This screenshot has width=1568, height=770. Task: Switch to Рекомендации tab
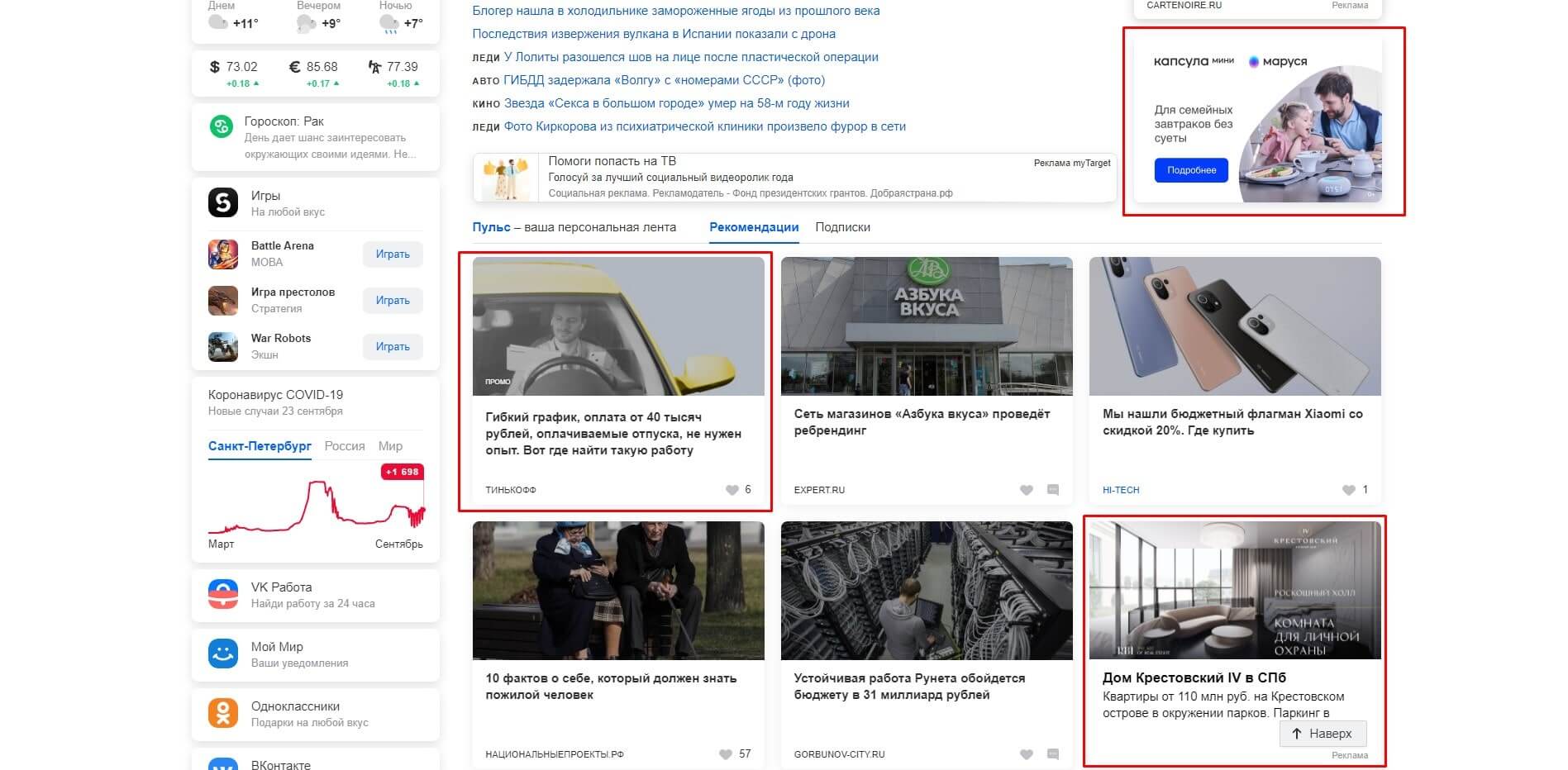tap(754, 227)
